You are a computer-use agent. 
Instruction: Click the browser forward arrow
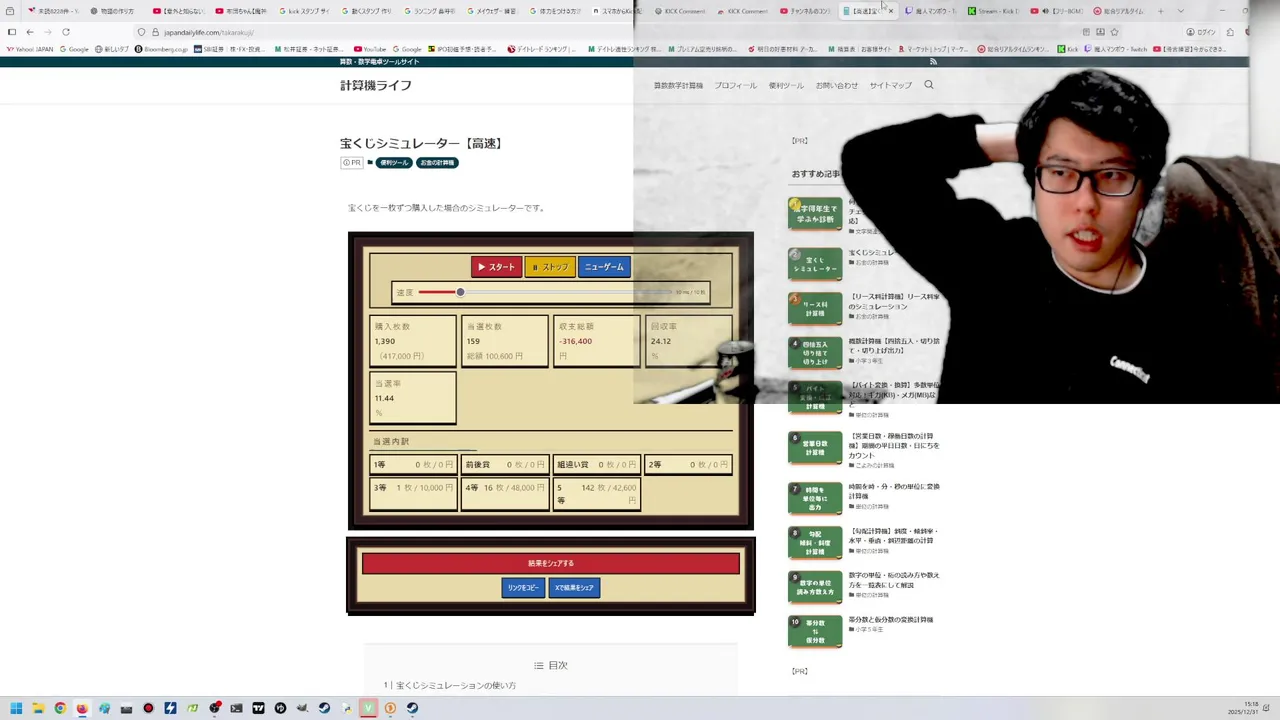[47, 32]
